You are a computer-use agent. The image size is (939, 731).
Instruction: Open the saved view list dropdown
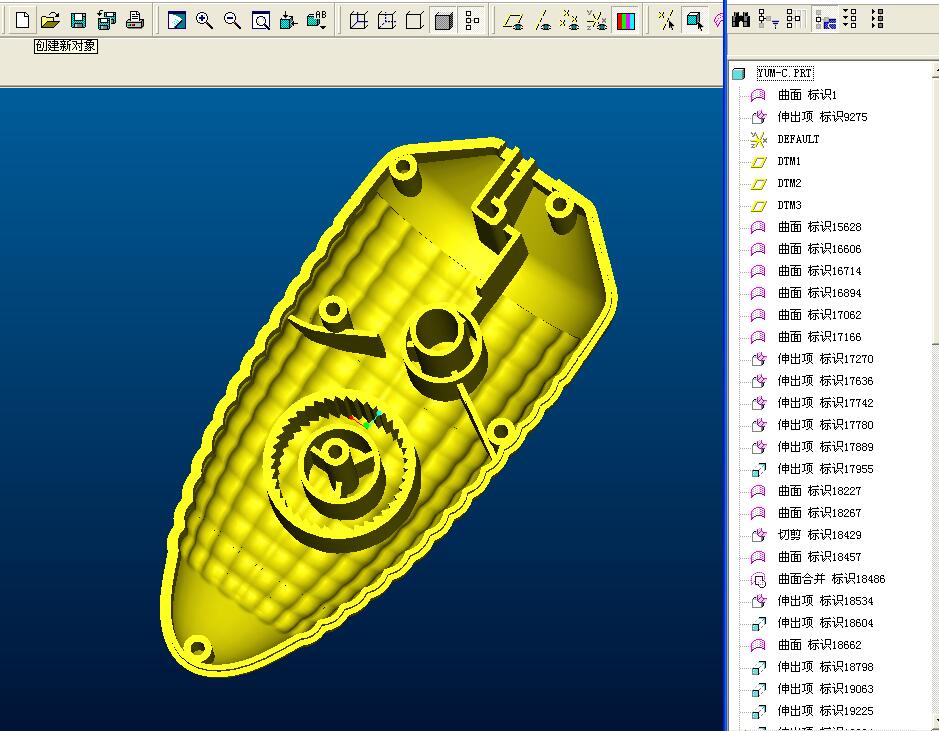tap(317, 20)
